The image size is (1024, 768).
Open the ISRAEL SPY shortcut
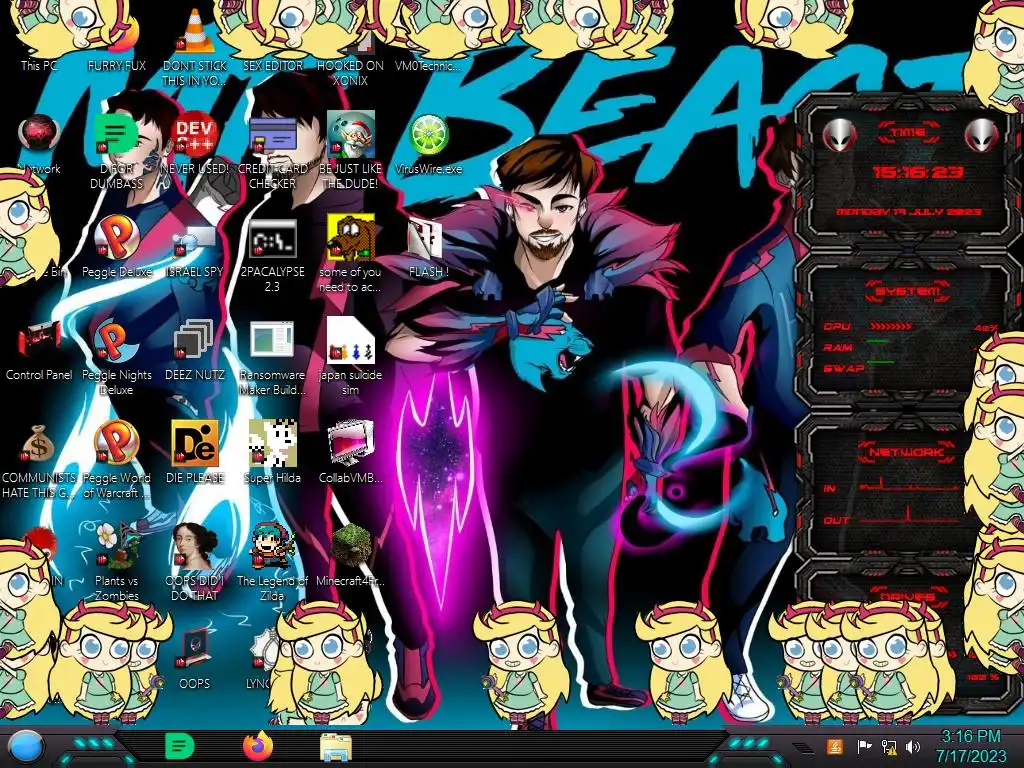coord(195,240)
